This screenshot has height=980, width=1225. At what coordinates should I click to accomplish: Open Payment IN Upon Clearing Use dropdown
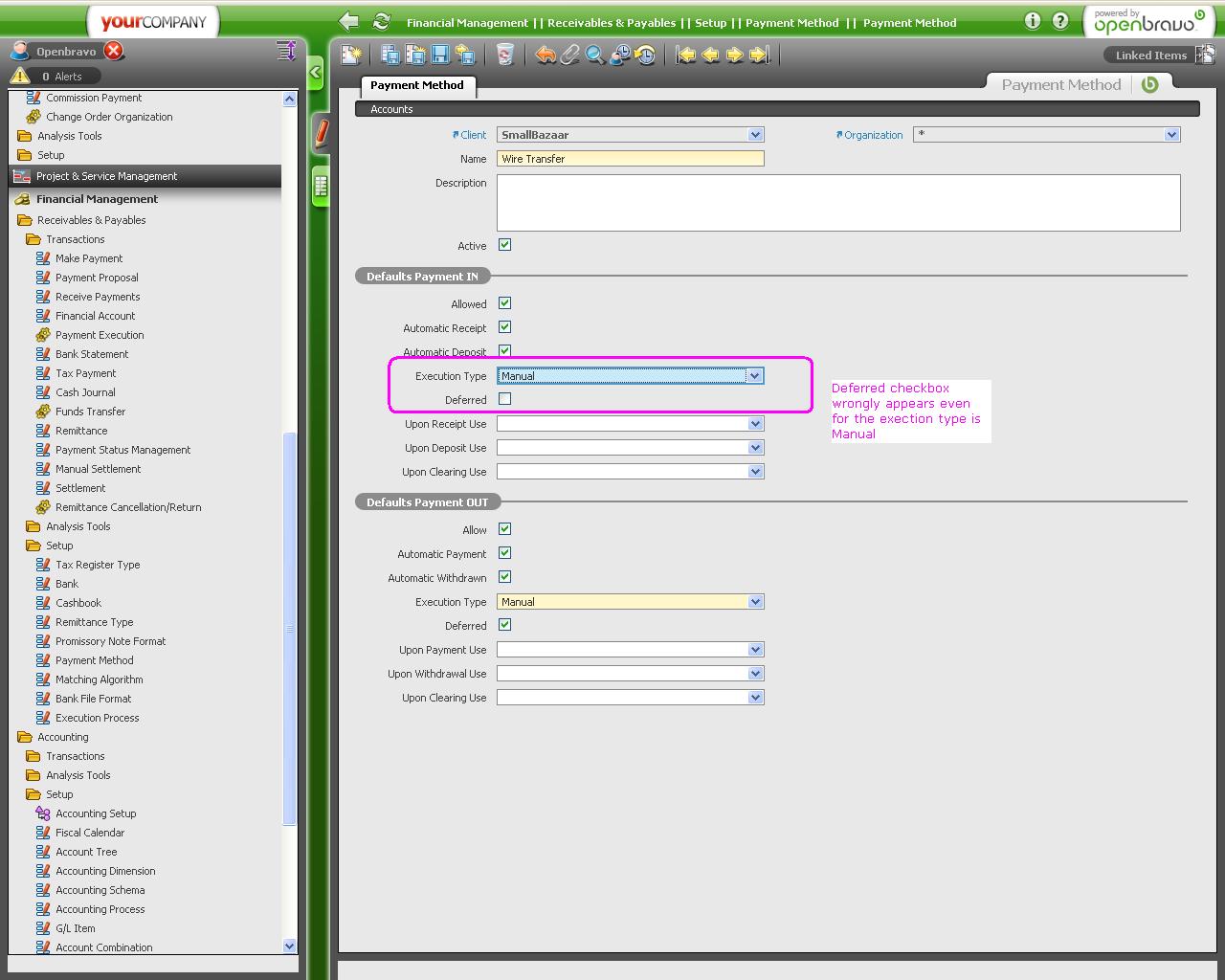(755, 472)
